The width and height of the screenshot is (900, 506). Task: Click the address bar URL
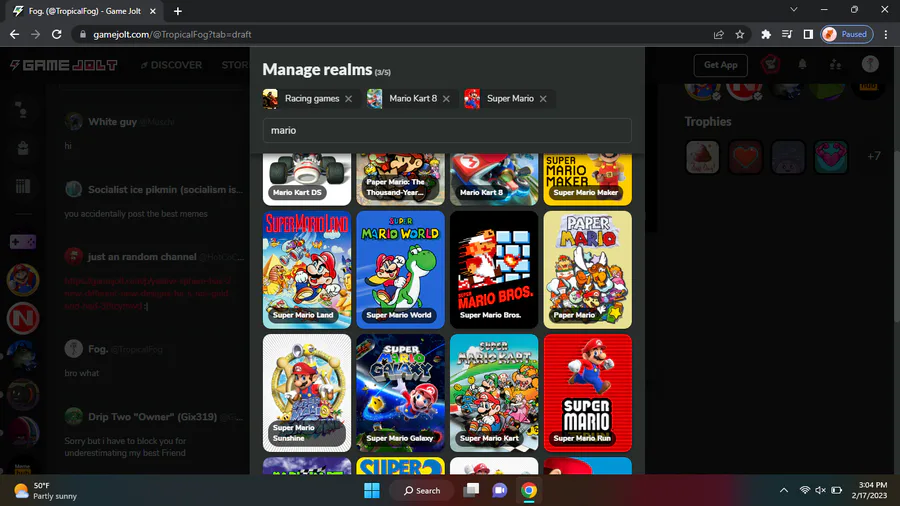[x=172, y=34]
